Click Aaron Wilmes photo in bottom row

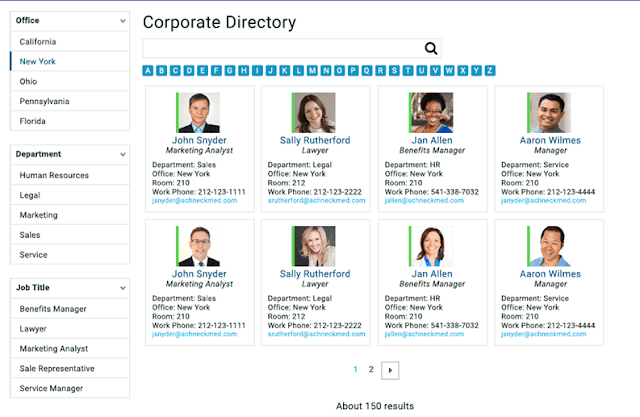(x=549, y=246)
